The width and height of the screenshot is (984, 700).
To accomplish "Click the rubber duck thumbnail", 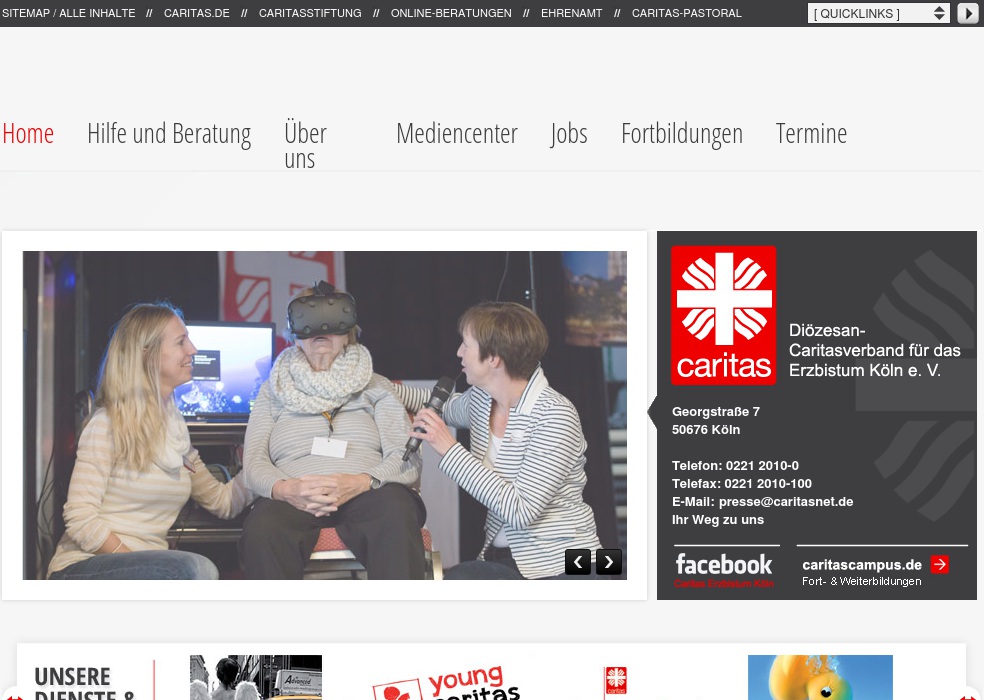I will pyautogui.click(x=820, y=678).
